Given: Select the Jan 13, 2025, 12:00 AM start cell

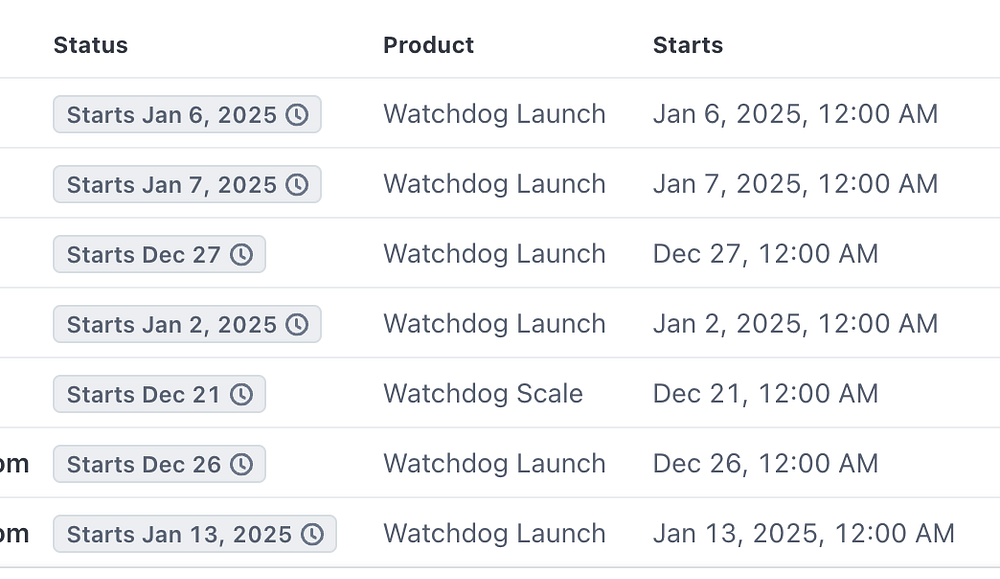Looking at the screenshot, I should [x=803, y=534].
